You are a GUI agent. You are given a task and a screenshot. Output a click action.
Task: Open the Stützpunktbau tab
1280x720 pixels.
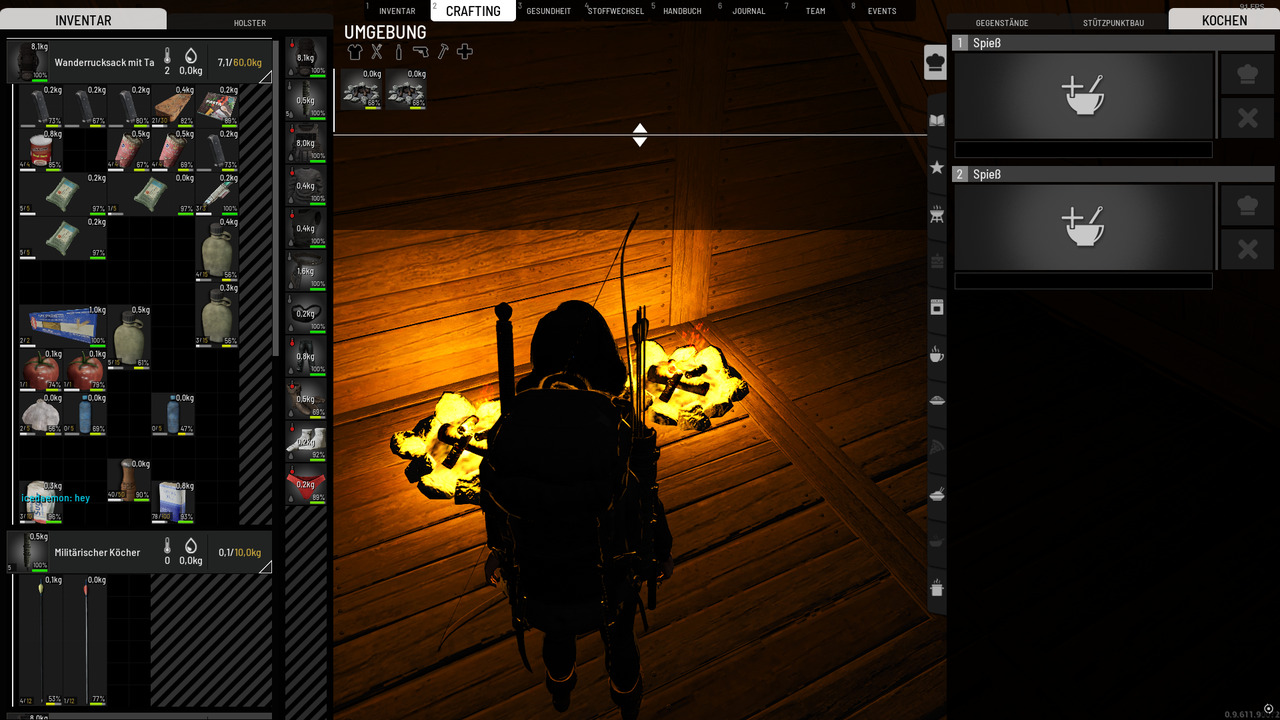[x=1113, y=22]
